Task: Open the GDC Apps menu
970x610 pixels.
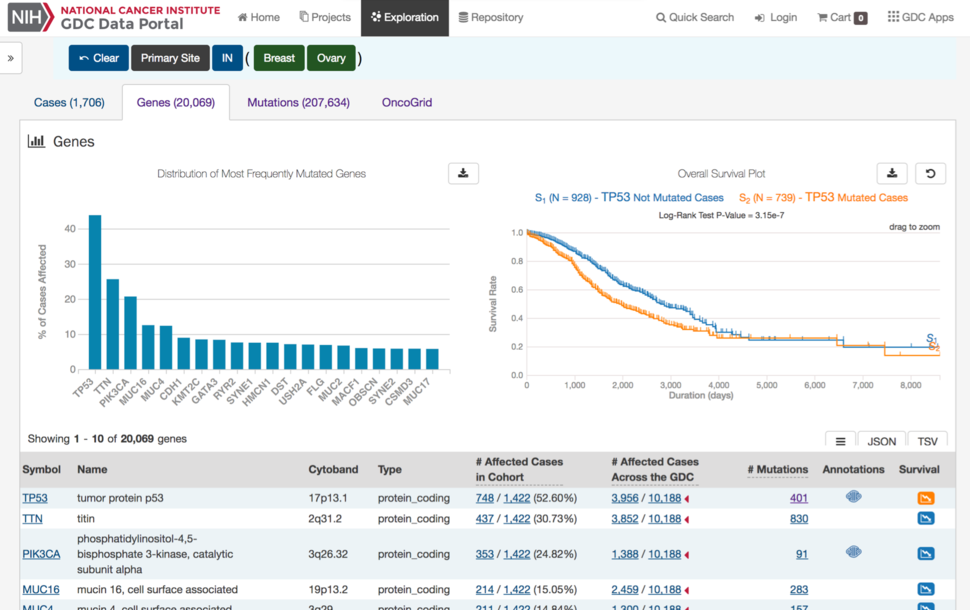Action: pos(920,17)
